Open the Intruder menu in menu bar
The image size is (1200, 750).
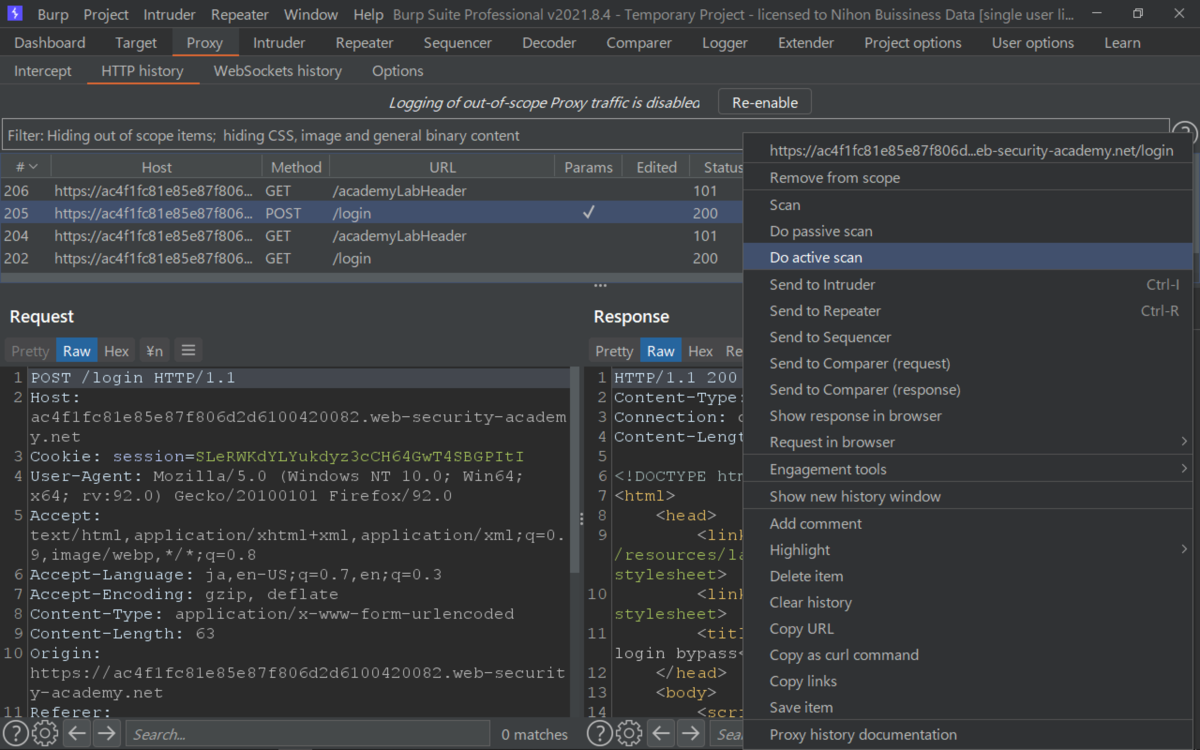170,15
